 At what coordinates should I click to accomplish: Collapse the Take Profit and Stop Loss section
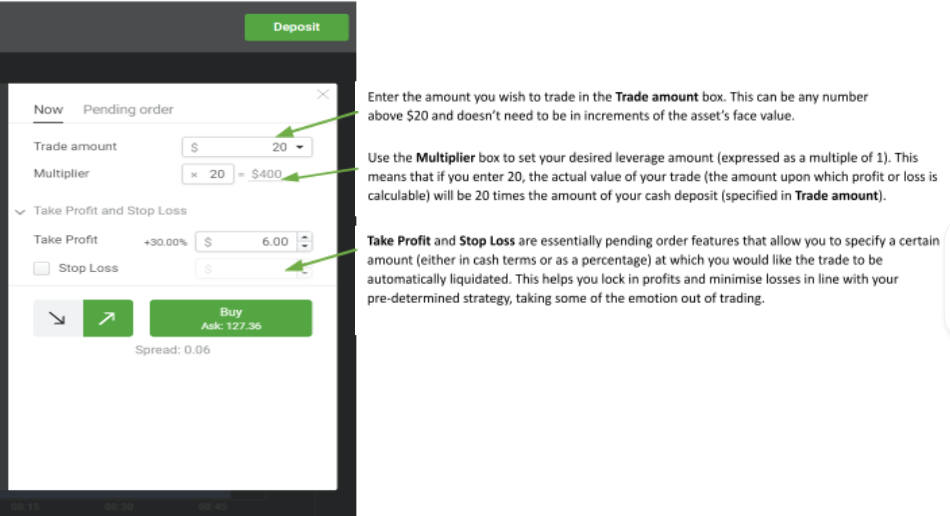pos(20,211)
